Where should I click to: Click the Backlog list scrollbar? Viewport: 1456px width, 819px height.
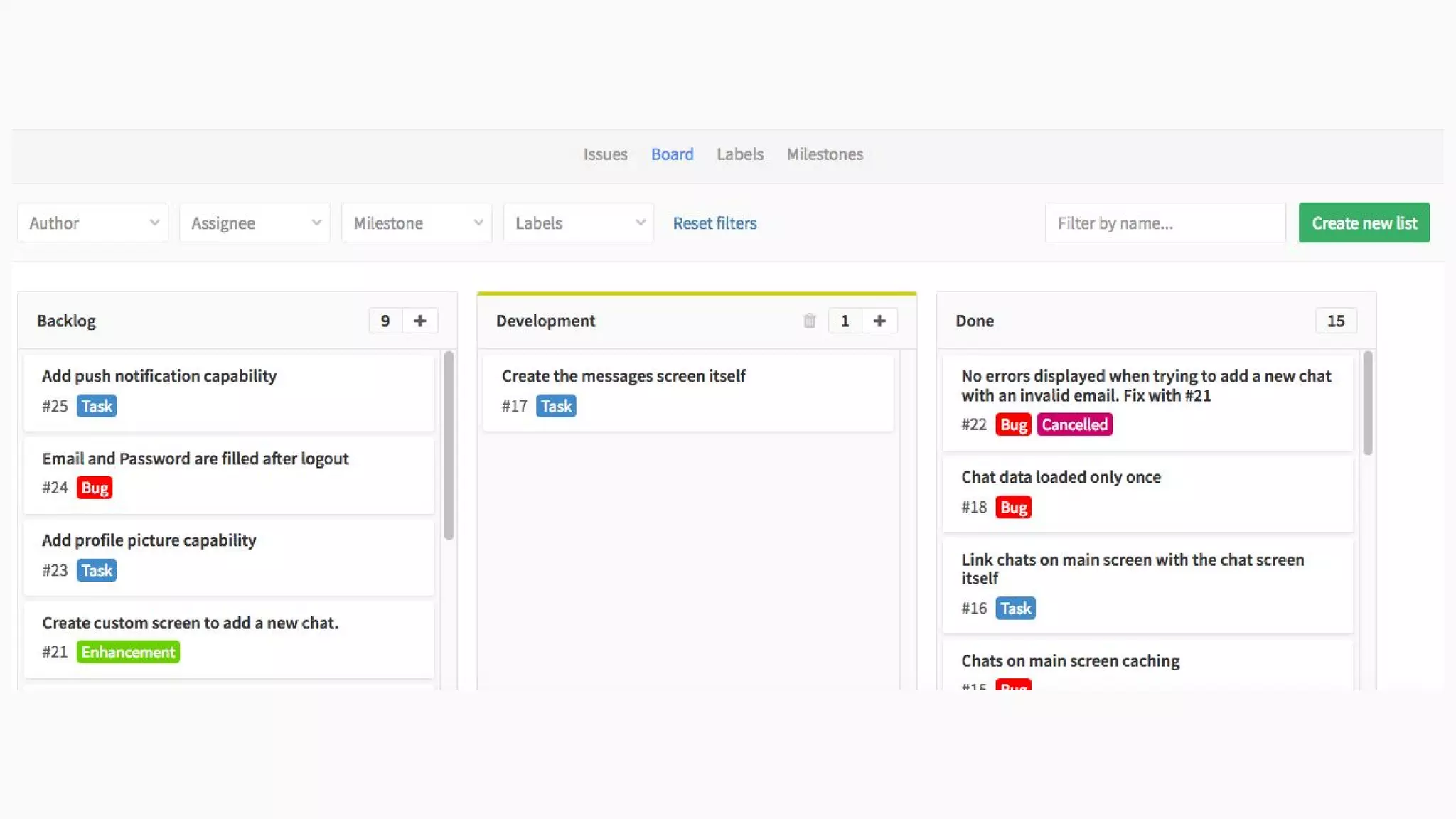click(x=449, y=445)
